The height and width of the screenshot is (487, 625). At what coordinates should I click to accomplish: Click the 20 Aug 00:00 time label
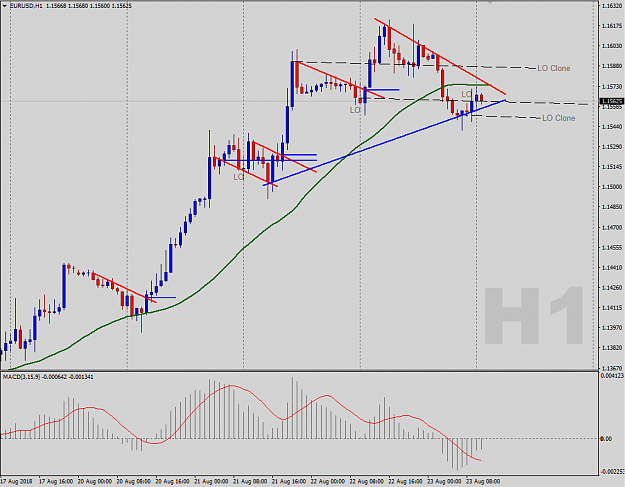[x=95, y=481]
